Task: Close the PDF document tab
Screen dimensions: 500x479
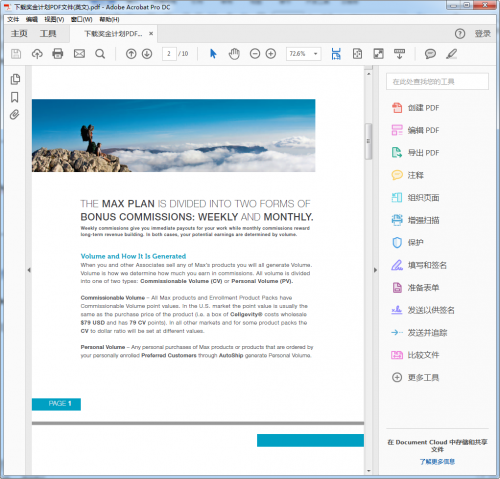Action: pyautogui.click(x=151, y=34)
